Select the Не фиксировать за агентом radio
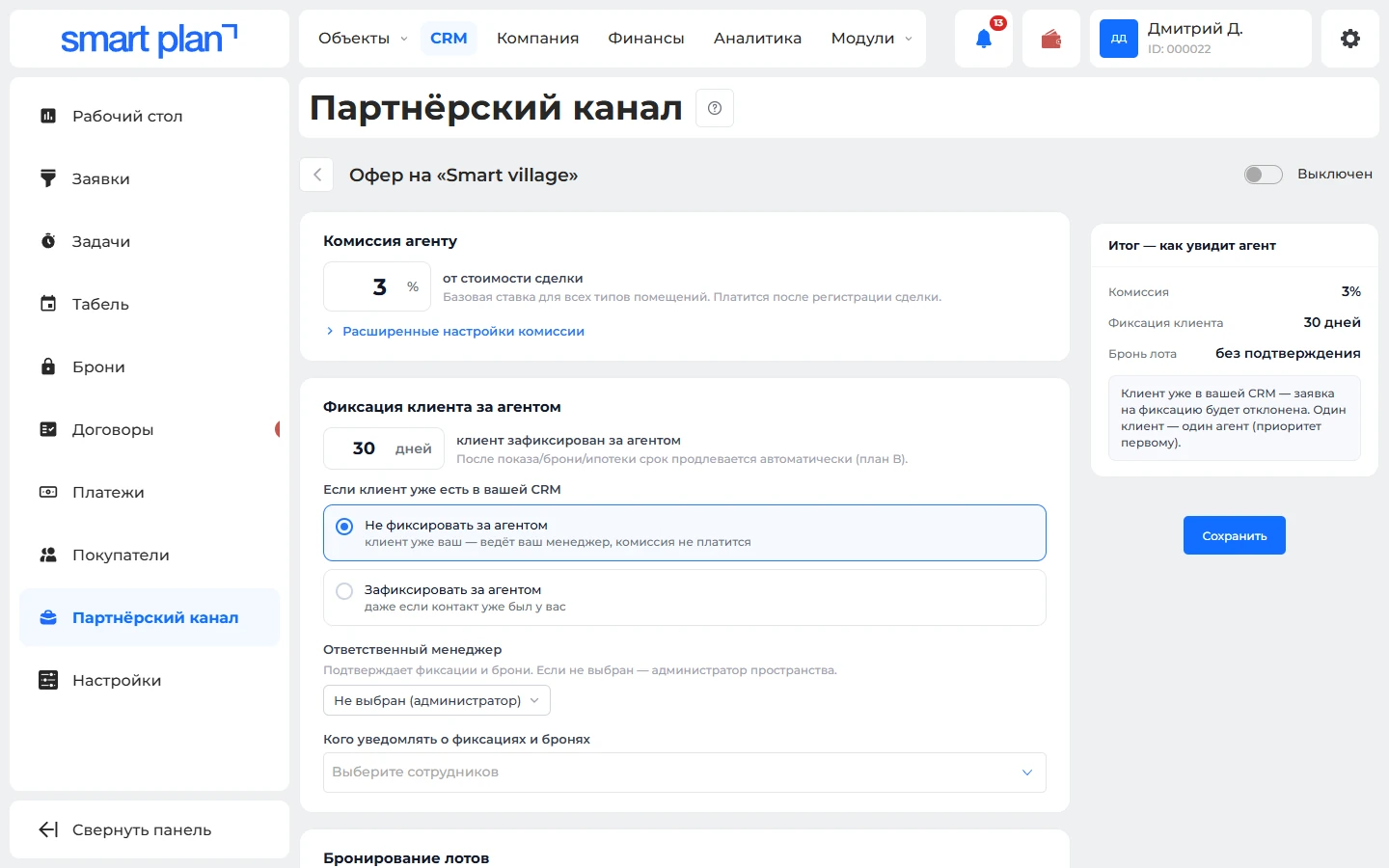This screenshot has width=1389, height=868. point(344,527)
